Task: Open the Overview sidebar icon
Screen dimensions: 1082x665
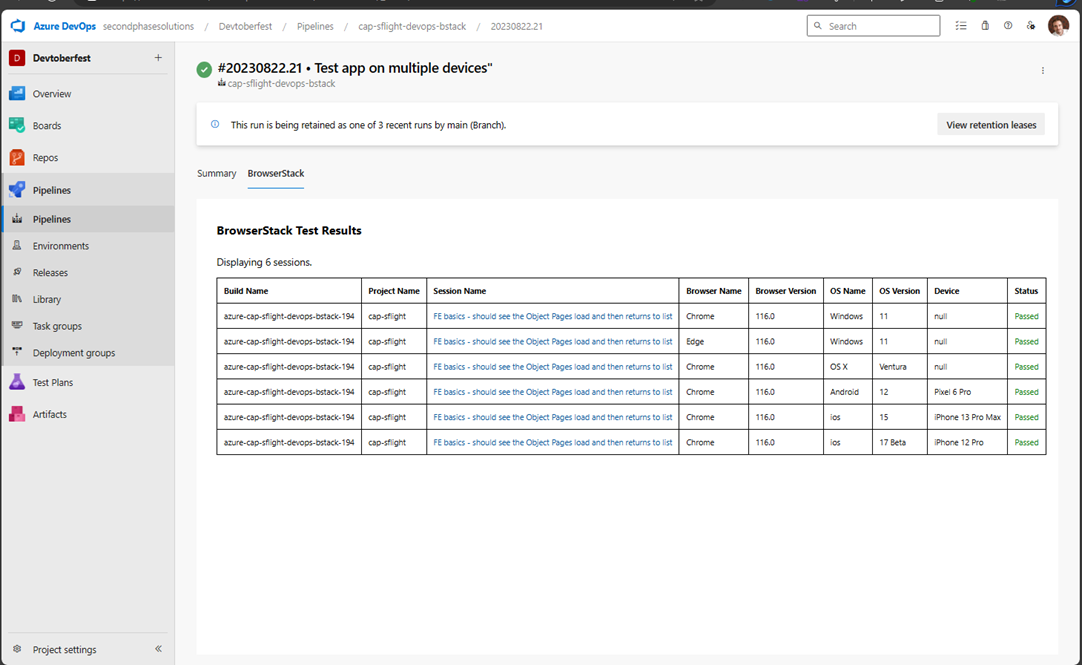Action: coord(17,93)
